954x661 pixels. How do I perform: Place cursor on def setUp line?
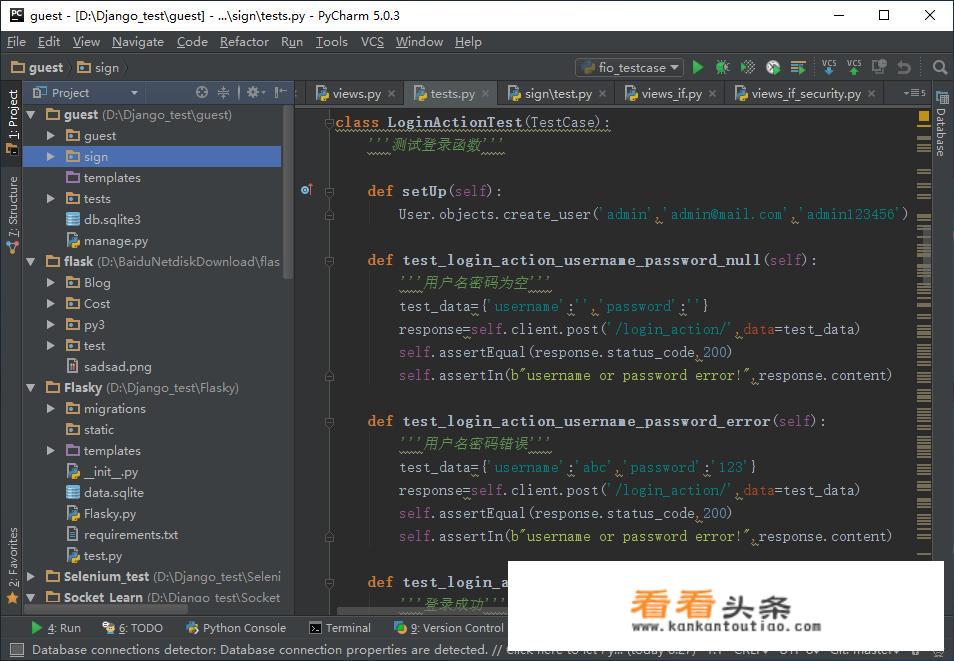click(x=434, y=191)
